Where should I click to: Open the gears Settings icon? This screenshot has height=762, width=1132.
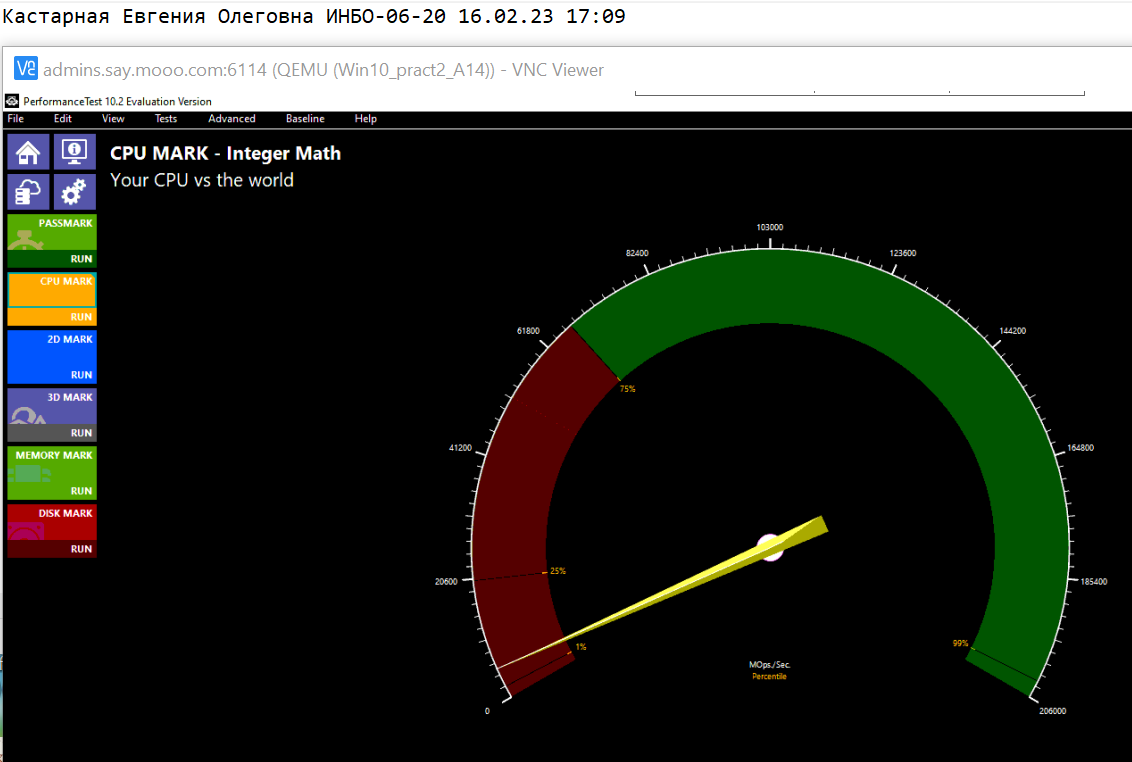(x=74, y=192)
